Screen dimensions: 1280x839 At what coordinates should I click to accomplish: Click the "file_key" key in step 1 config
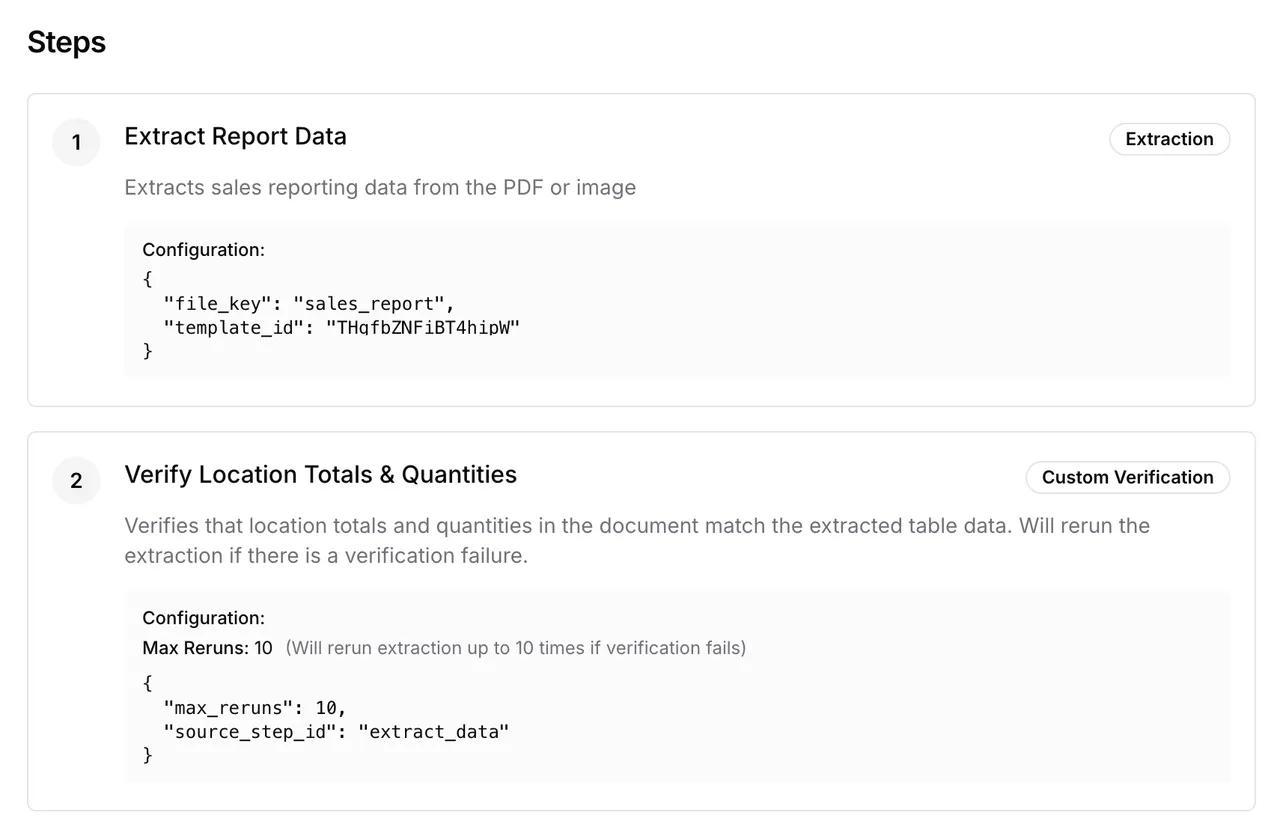[217, 303]
